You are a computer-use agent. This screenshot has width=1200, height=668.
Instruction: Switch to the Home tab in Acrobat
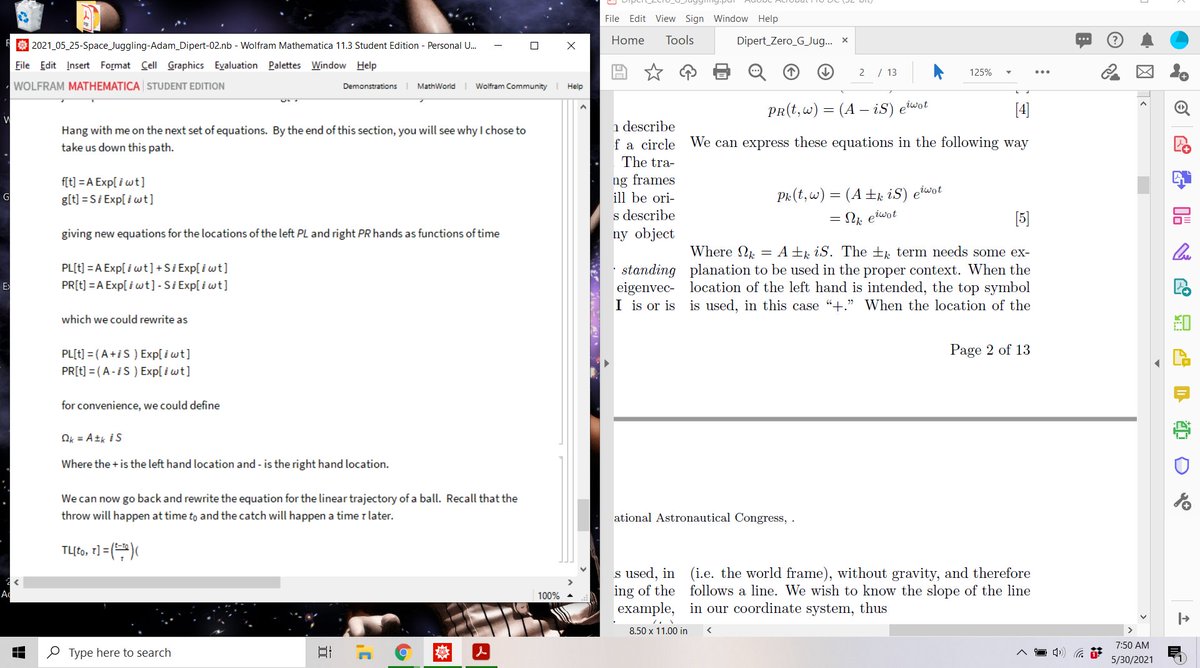628,40
